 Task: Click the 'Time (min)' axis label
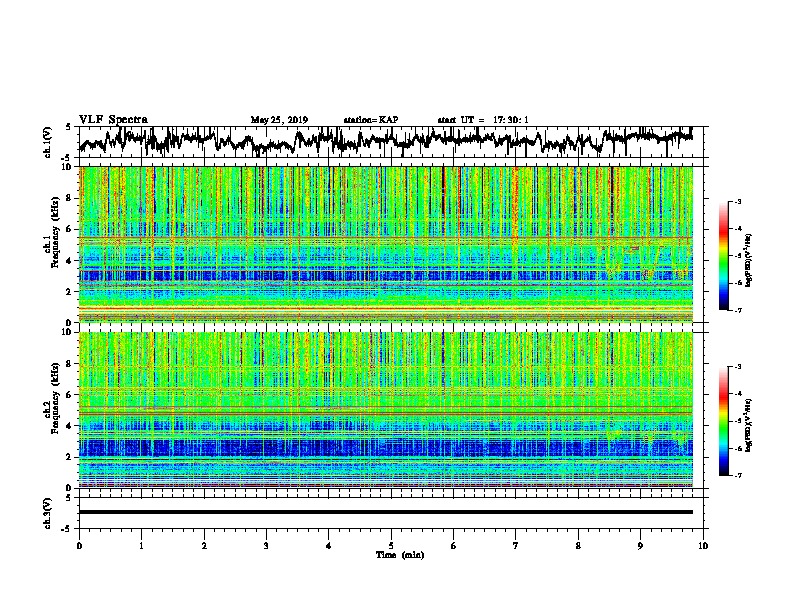coord(400,555)
